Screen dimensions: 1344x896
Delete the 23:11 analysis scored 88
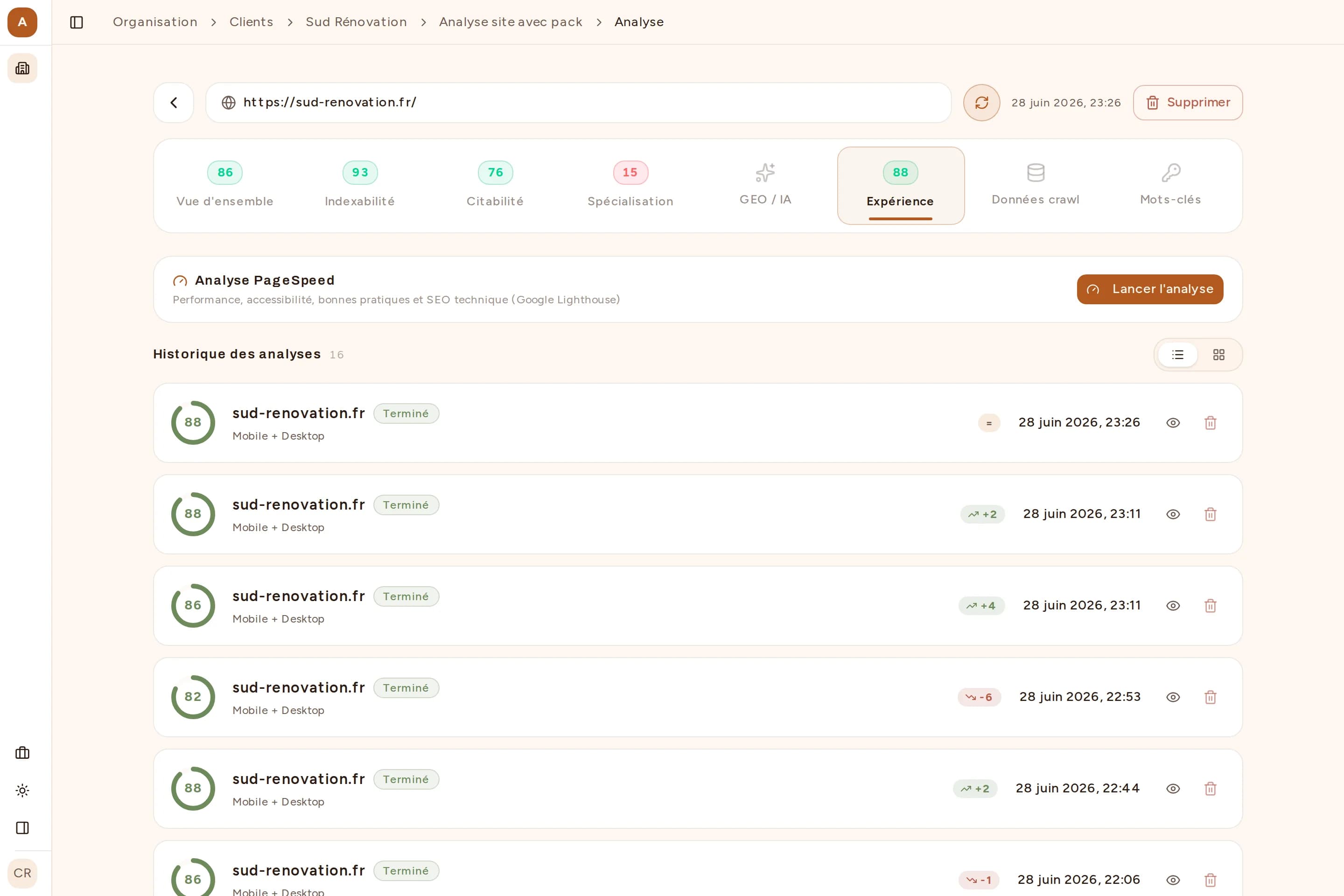pos(1210,514)
